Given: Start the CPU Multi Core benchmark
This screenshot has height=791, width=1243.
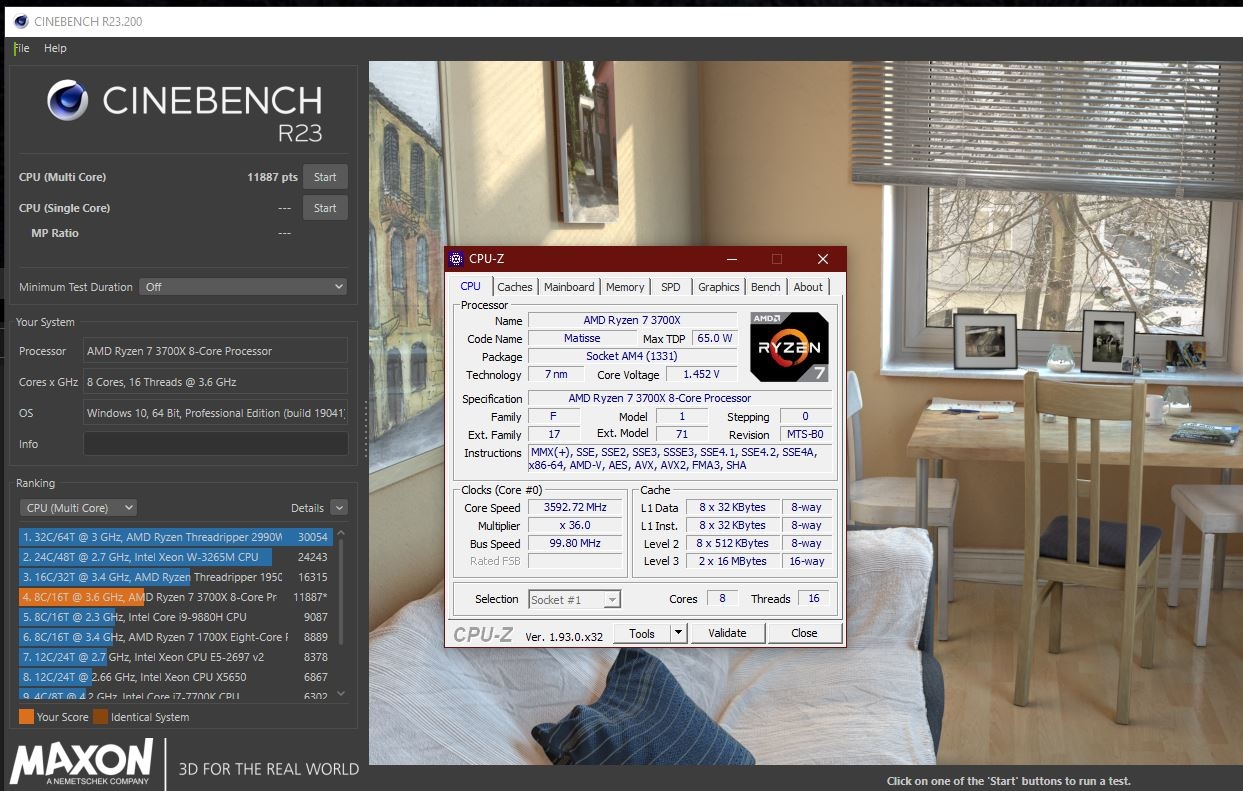Looking at the screenshot, I should click(x=325, y=176).
